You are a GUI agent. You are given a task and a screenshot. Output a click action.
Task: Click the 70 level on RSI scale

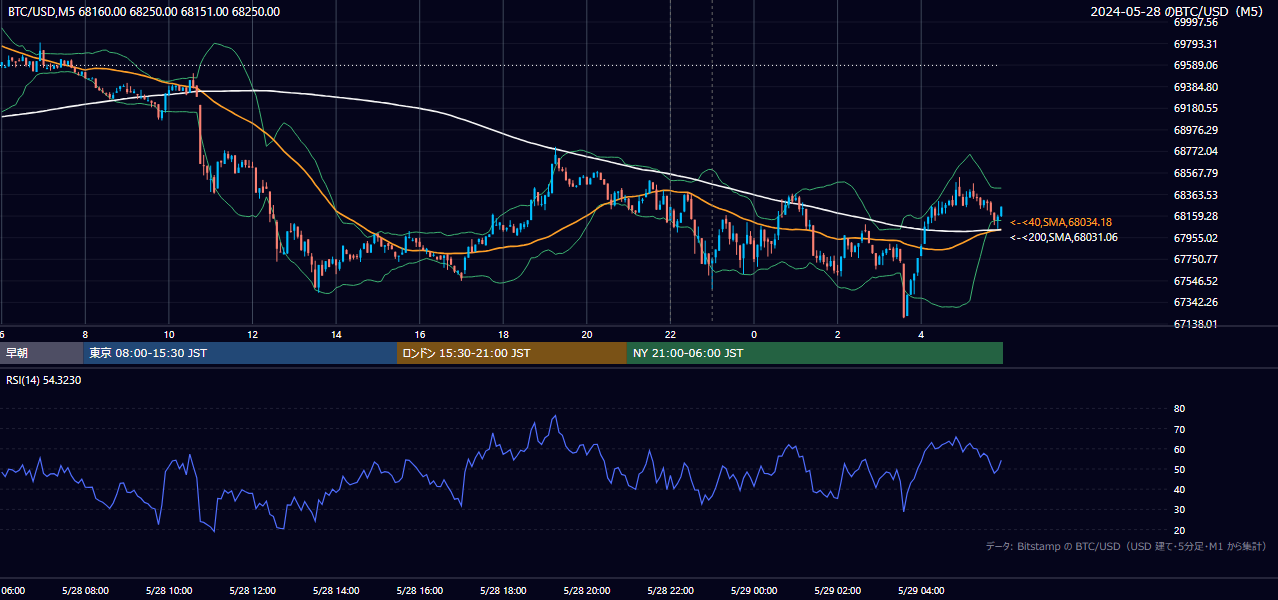coord(1179,429)
